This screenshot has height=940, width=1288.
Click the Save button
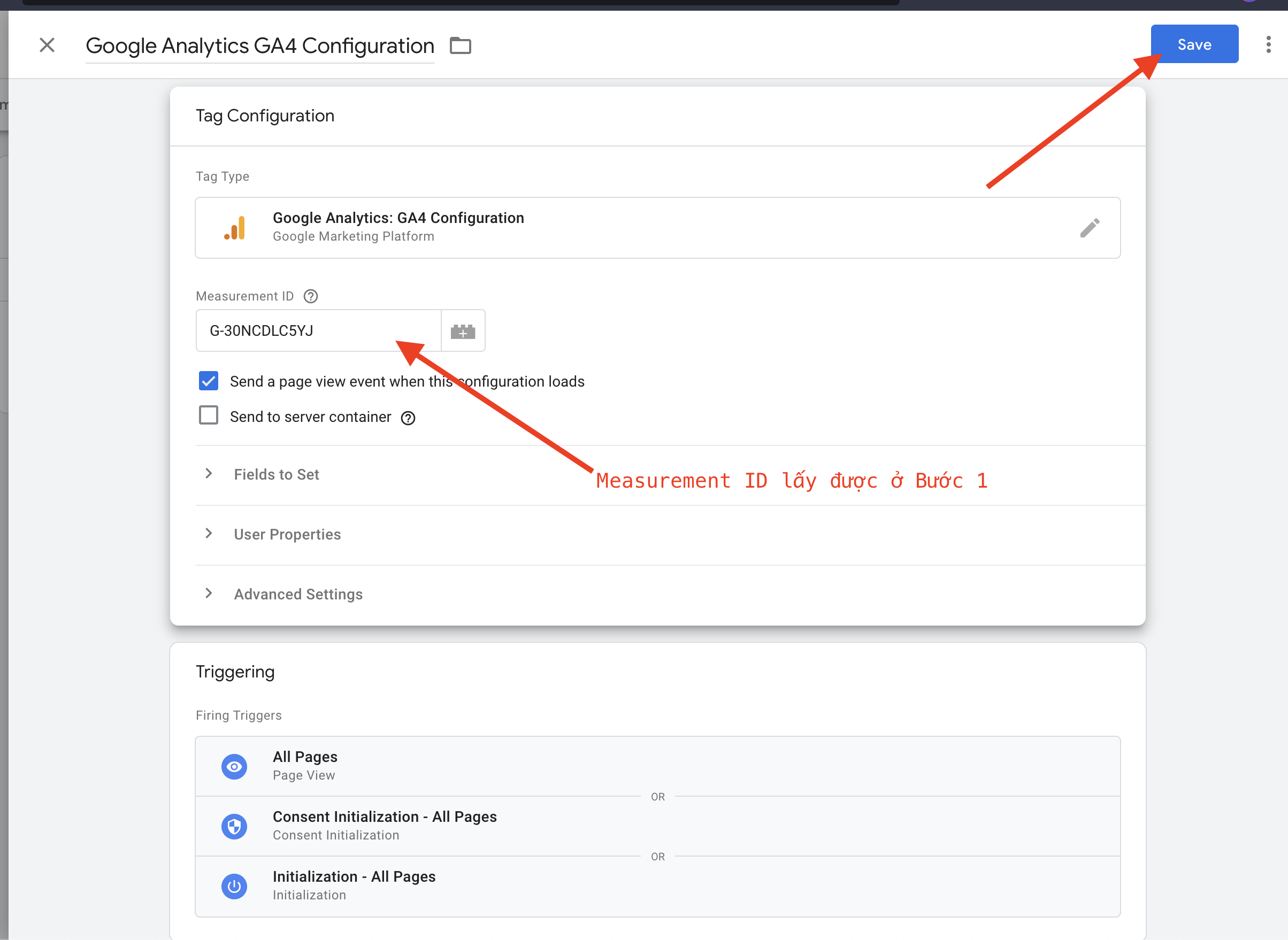coord(1194,44)
